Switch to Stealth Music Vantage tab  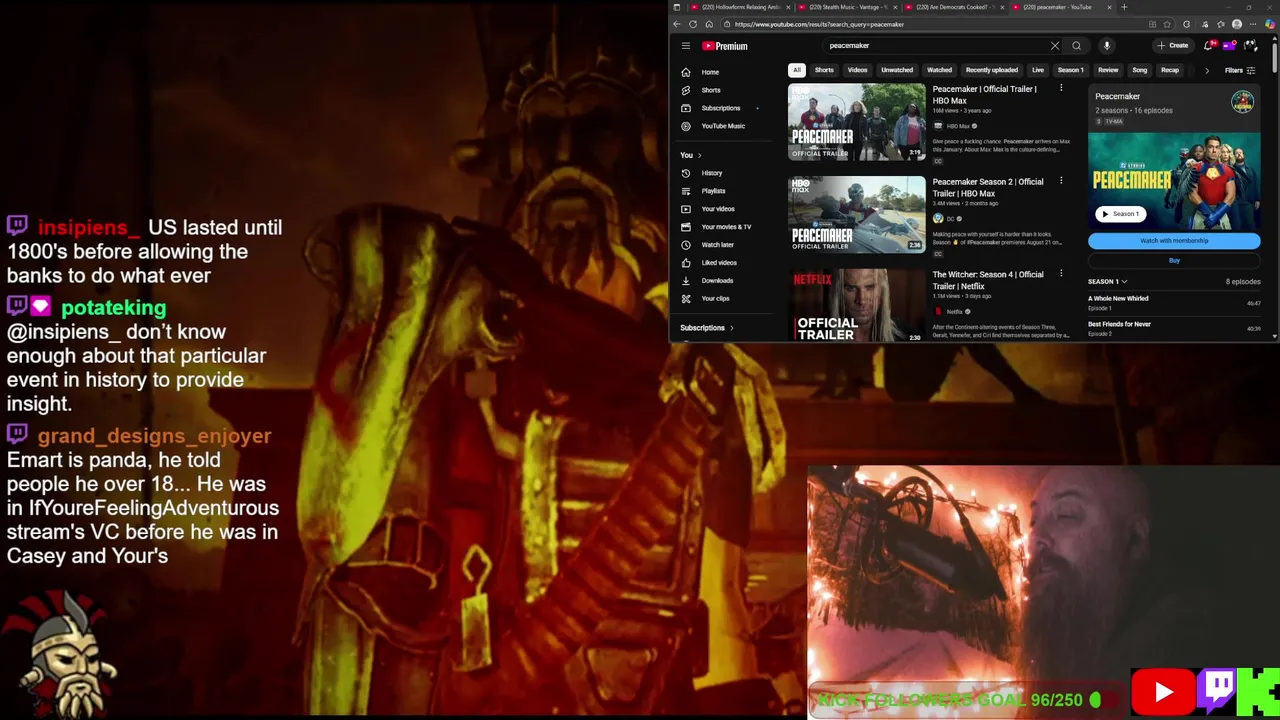click(848, 7)
